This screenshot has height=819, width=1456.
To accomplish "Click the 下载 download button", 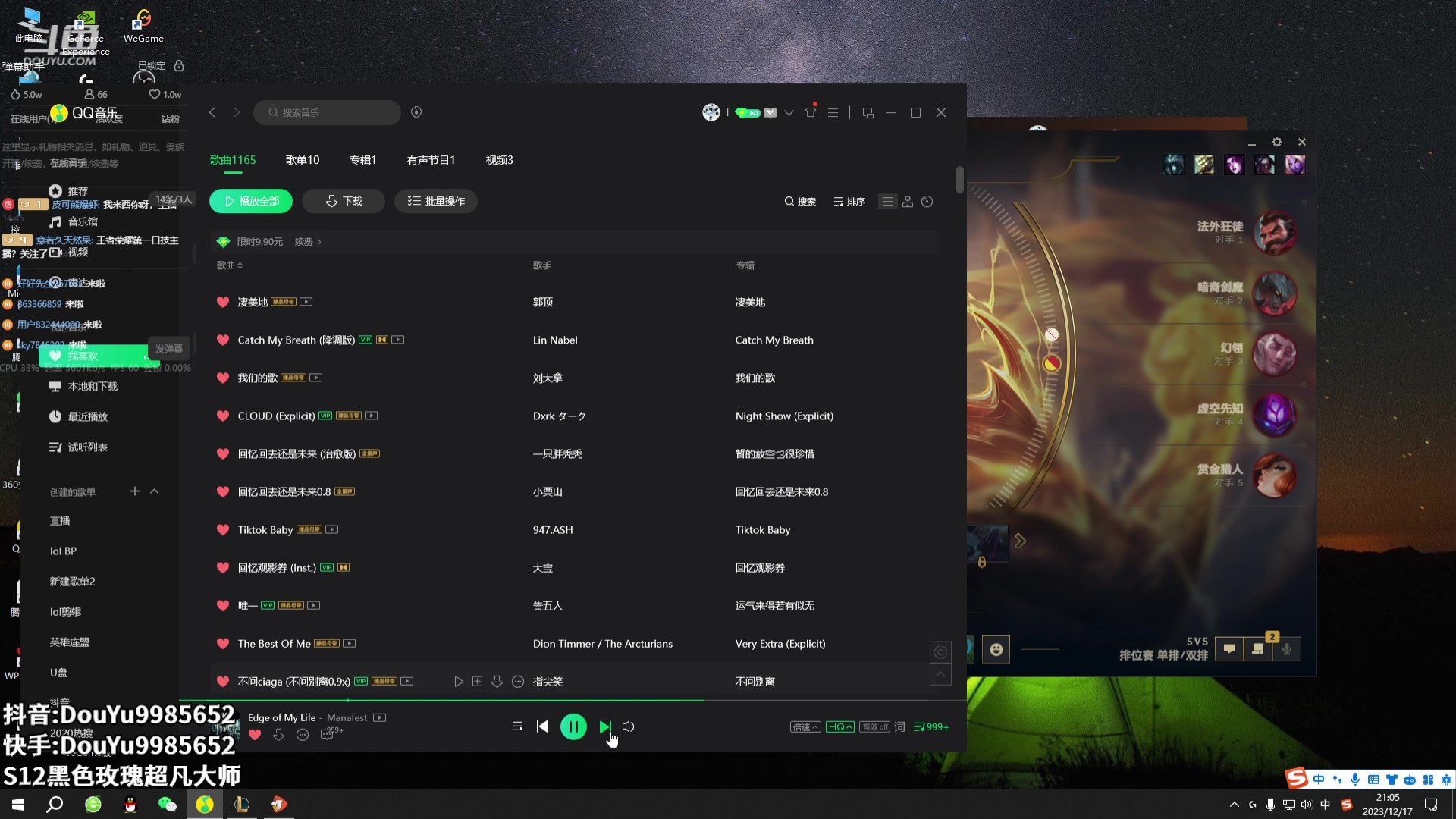I will (344, 201).
